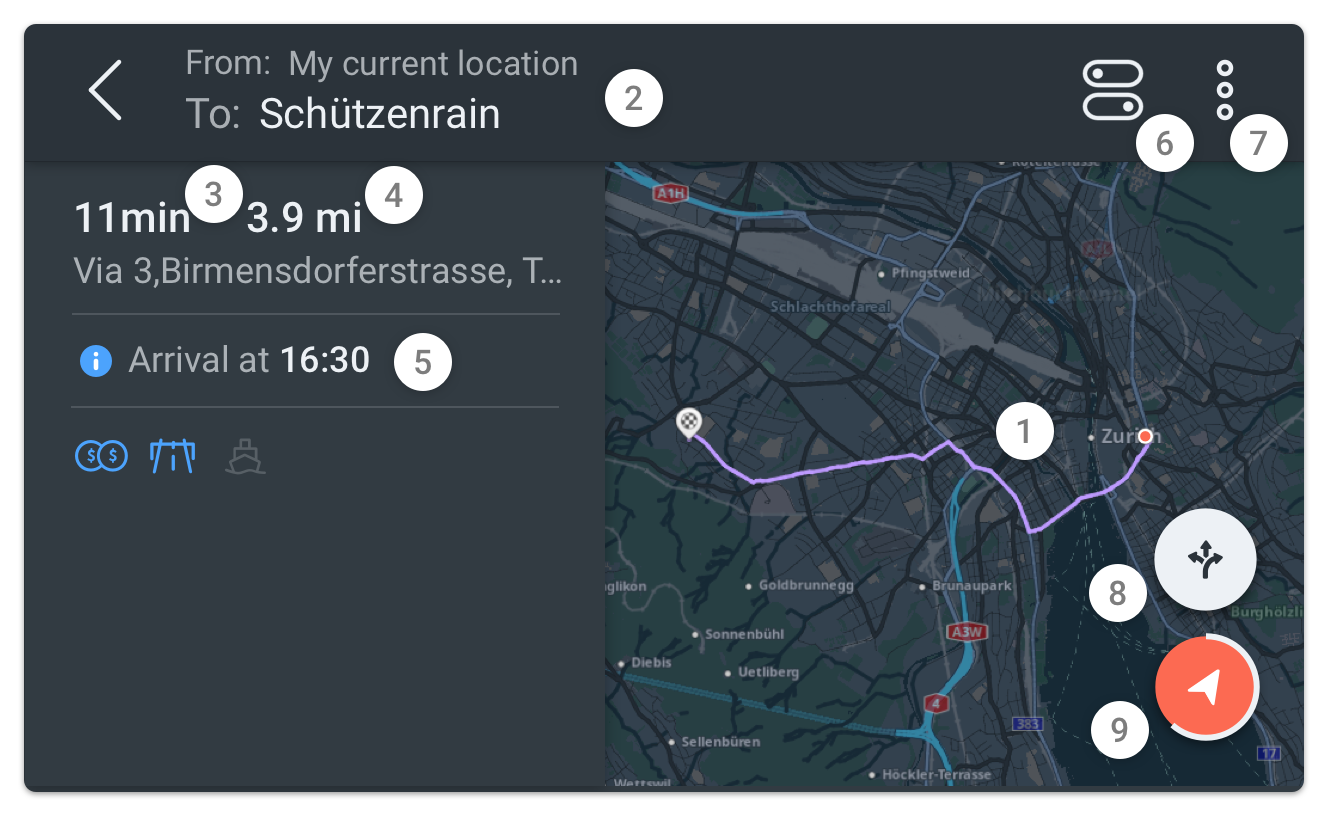Click the A1H motorway shield on the map
This screenshot has height=816, width=1328.
click(x=668, y=193)
